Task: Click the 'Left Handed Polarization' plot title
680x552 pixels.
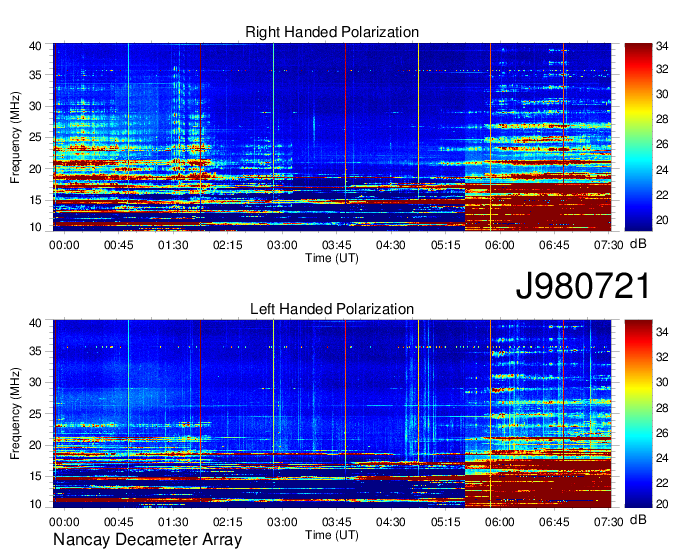Action: coord(332,309)
